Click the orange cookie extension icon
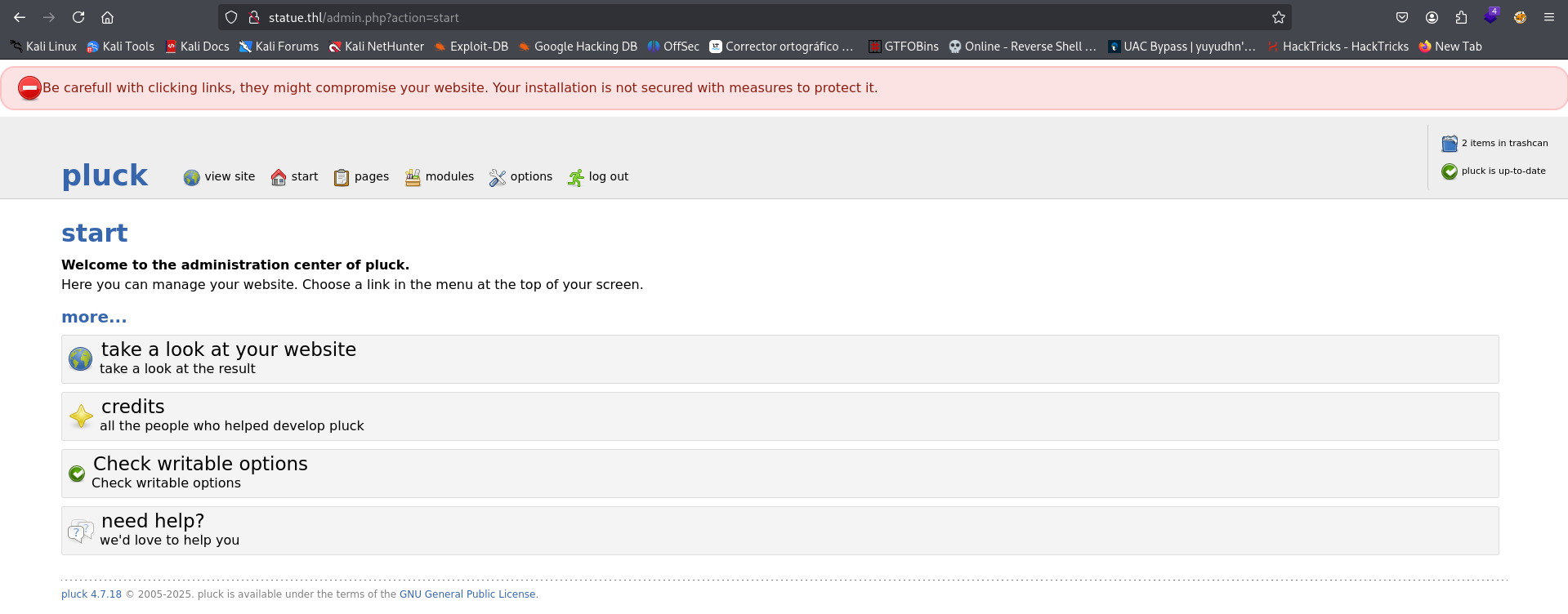This screenshot has width=1568, height=614. tap(1520, 17)
